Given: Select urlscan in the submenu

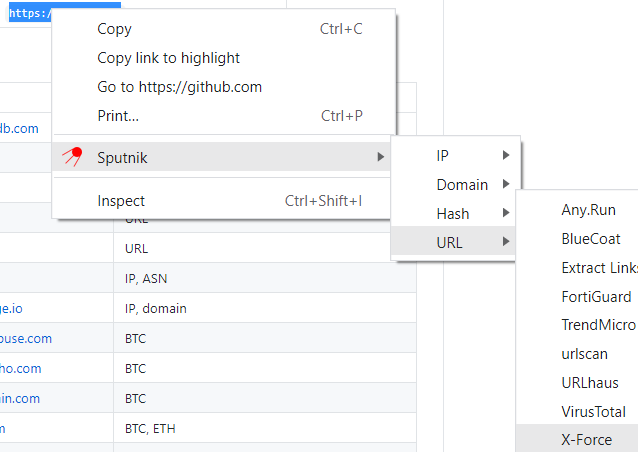Looking at the screenshot, I should pyautogui.click(x=585, y=354).
